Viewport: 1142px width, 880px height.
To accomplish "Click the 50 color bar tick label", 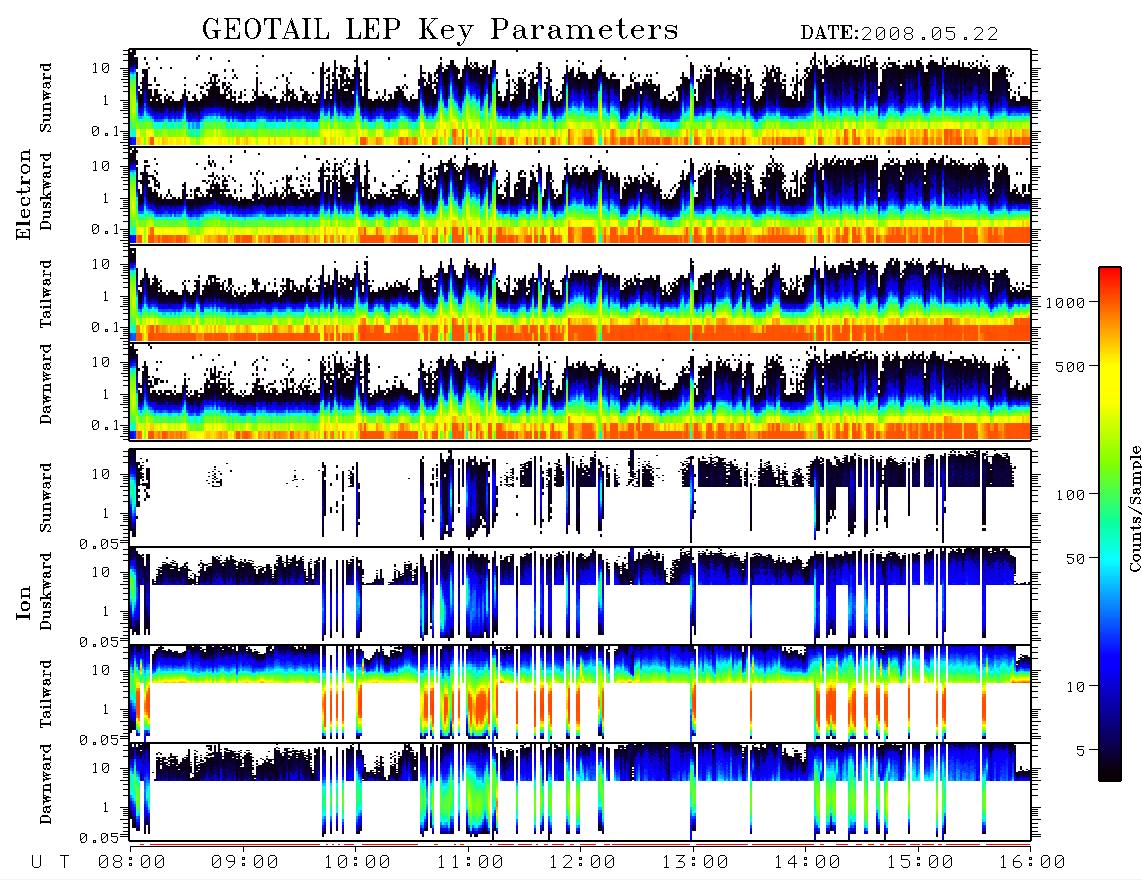I will [1075, 559].
